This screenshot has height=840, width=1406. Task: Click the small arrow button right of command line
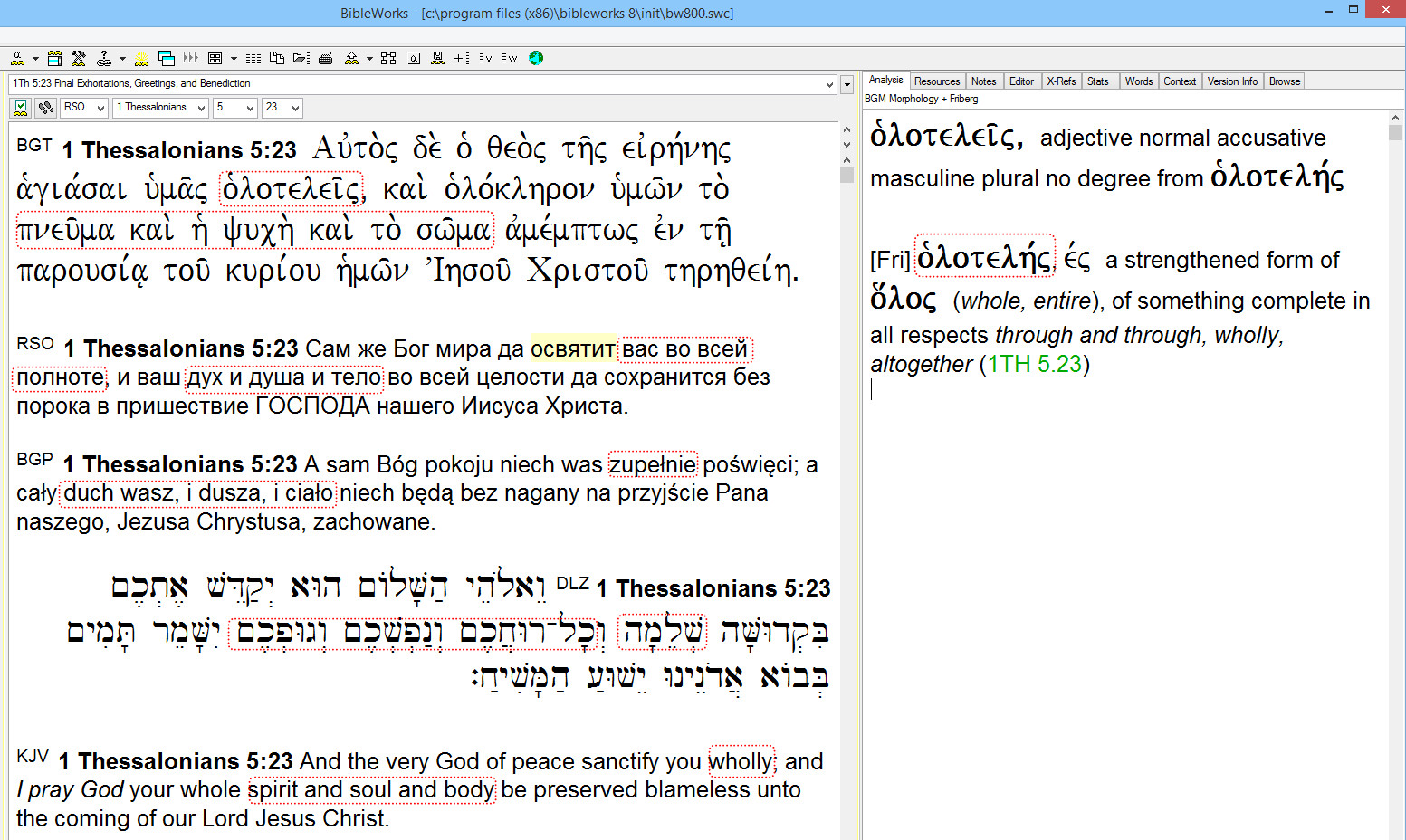click(847, 84)
